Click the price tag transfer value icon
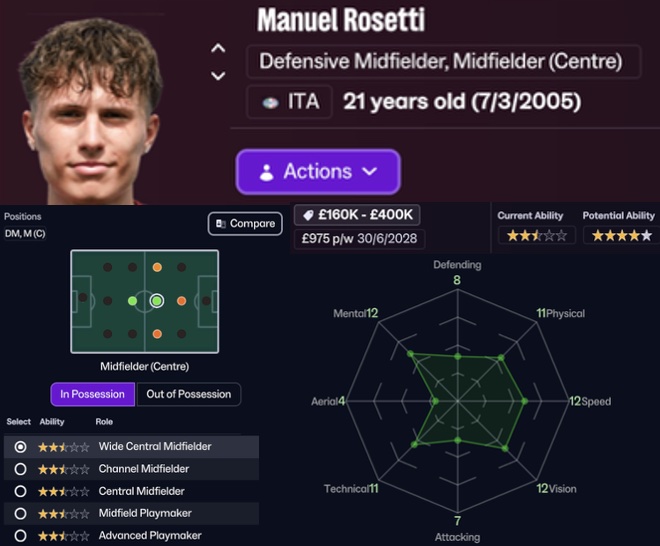 (x=310, y=216)
